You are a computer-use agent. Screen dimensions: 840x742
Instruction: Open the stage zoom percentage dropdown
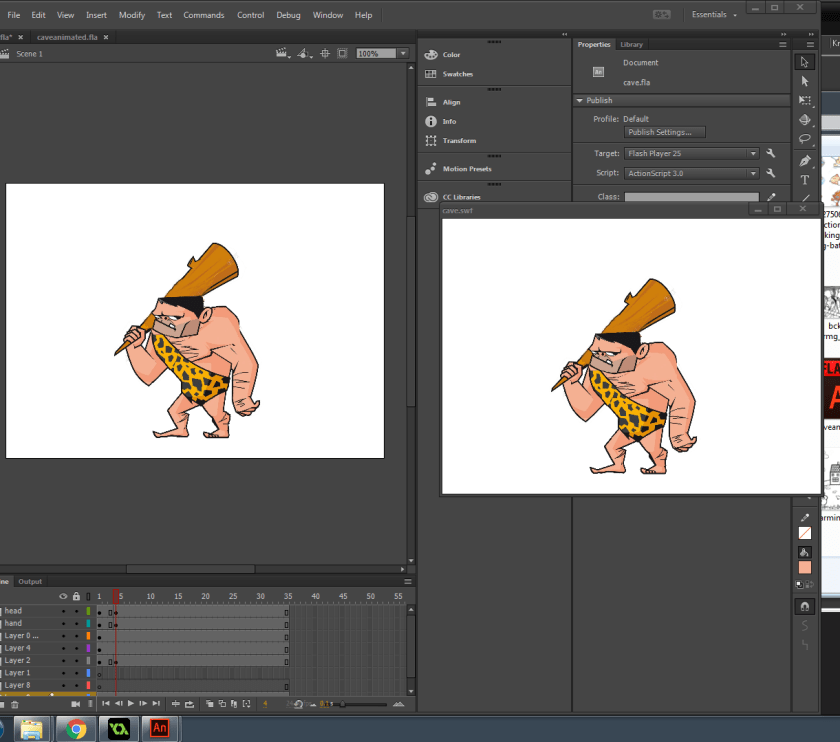(x=403, y=54)
